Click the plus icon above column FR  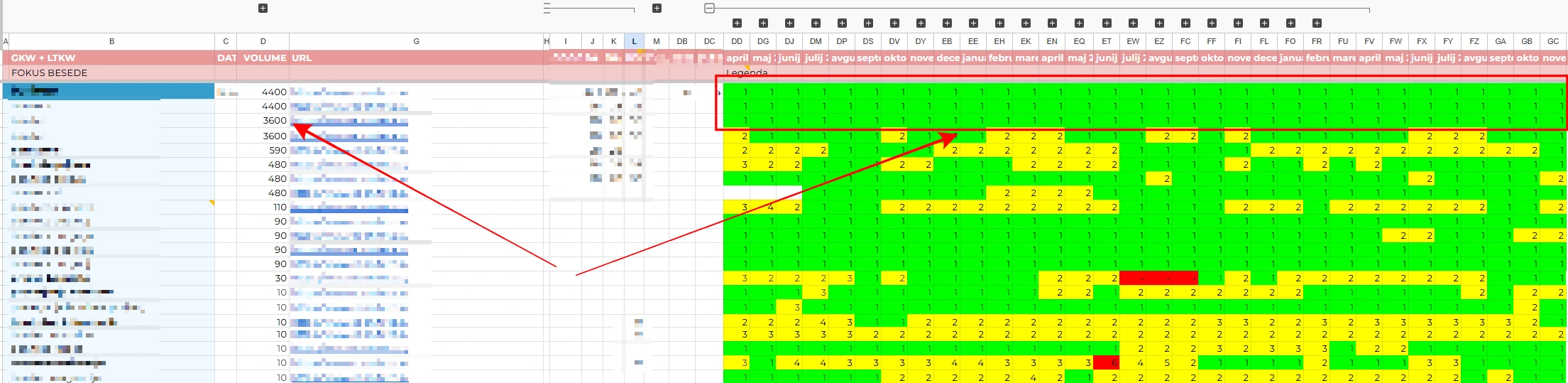pos(1317,23)
